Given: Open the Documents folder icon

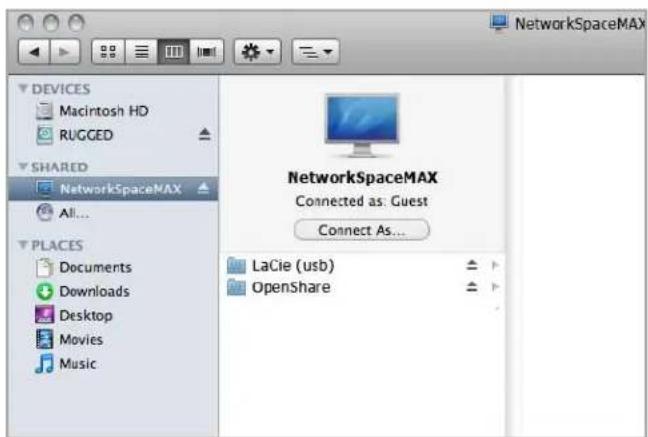Looking at the screenshot, I should pyautogui.click(x=44, y=267).
